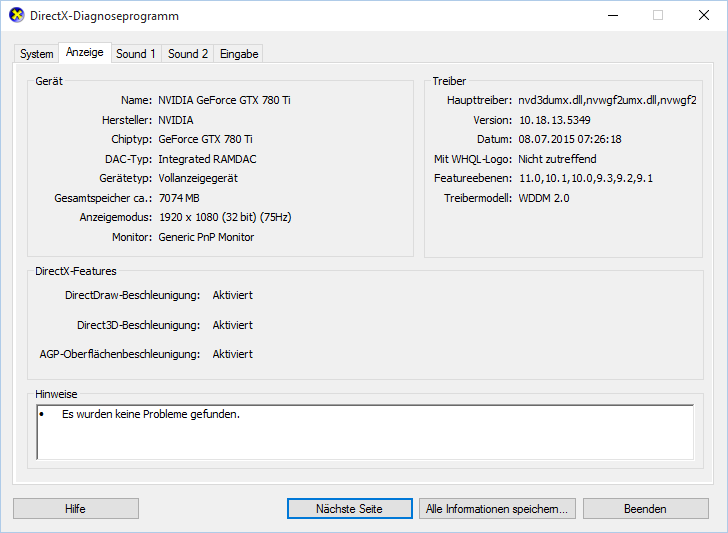This screenshot has width=728, height=533.
Task: Click the WHQL value Nicht zutreffend
Action: (557, 159)
